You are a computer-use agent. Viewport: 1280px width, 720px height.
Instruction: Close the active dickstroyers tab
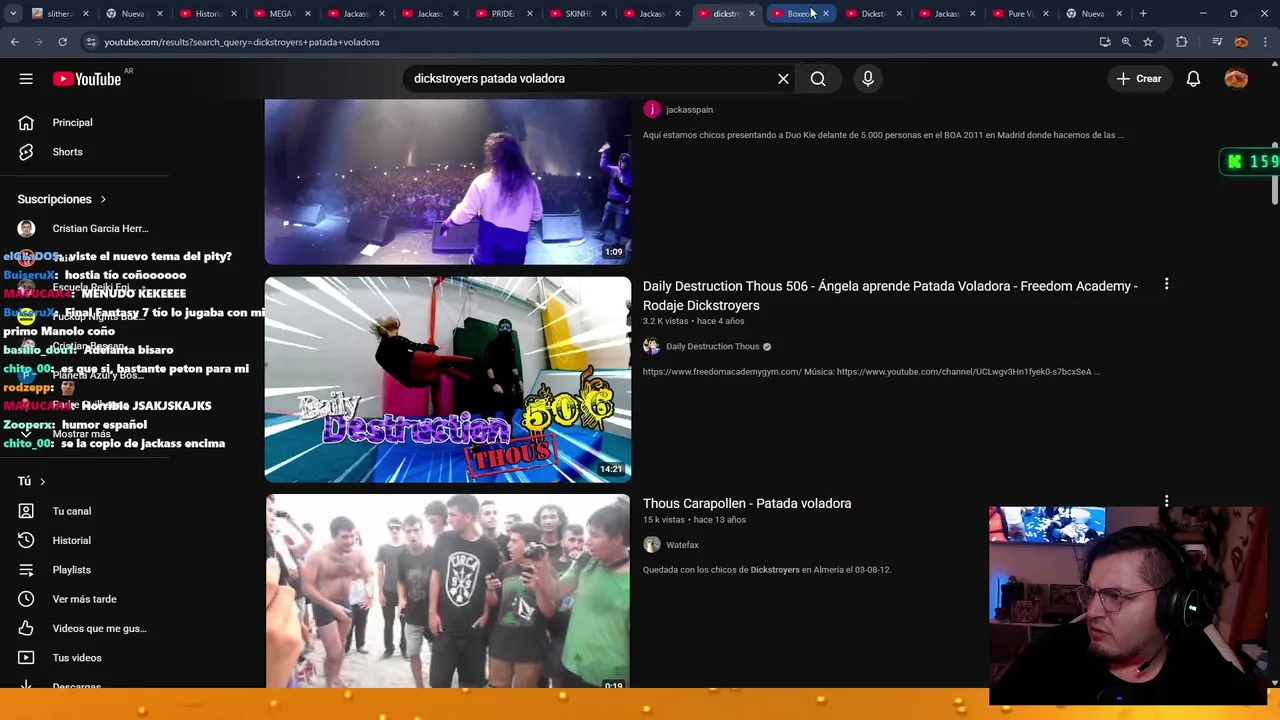coord(751,13)
